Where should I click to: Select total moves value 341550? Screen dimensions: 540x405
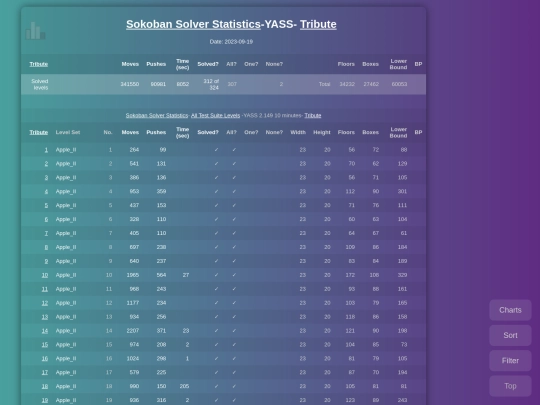coord(130,84)
